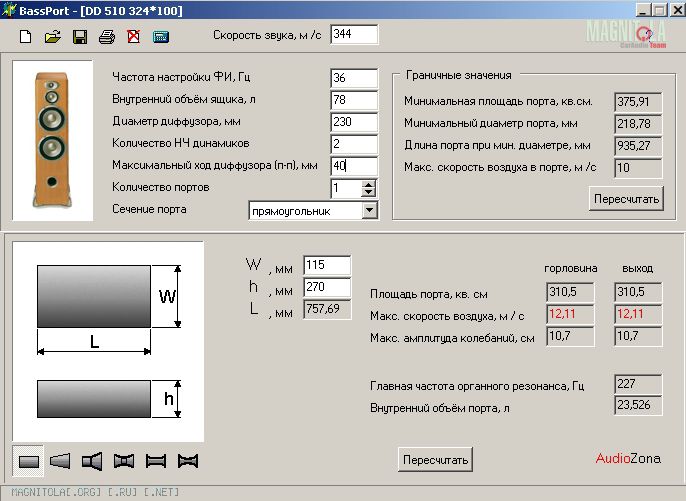686x501 pixels.
Task: Click the Частота настройки ФИ, Гц label
Action: 181,77
